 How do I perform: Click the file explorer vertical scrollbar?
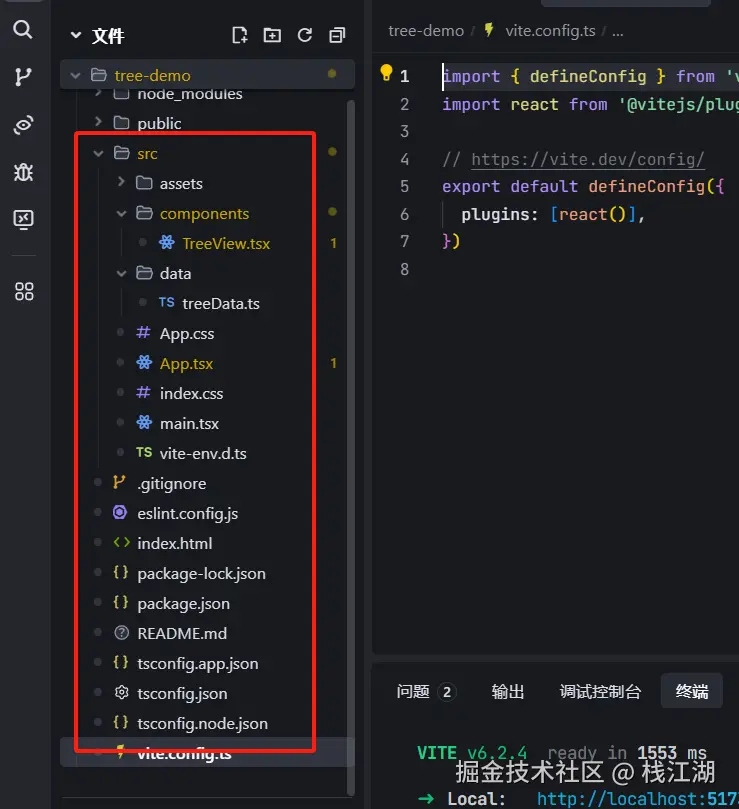(x=351, y=448)
